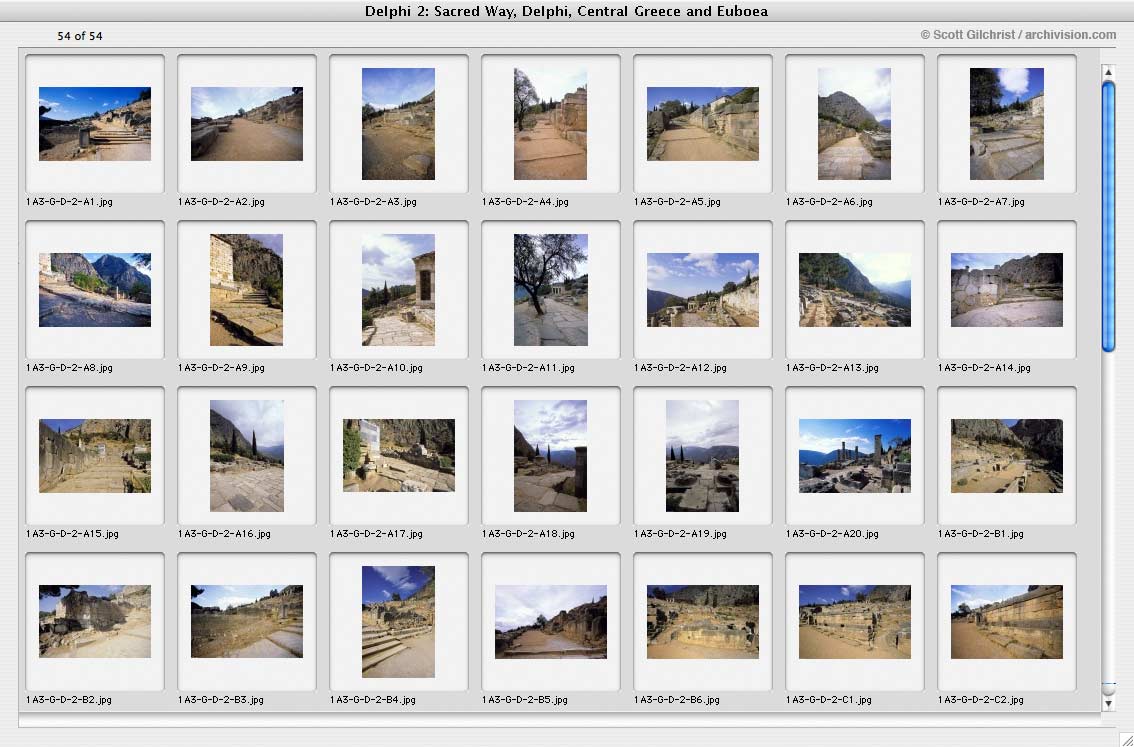Screen dimensions: 1134x747
Task: Click the "54 of 54" image counter
Action: [80, 36]
